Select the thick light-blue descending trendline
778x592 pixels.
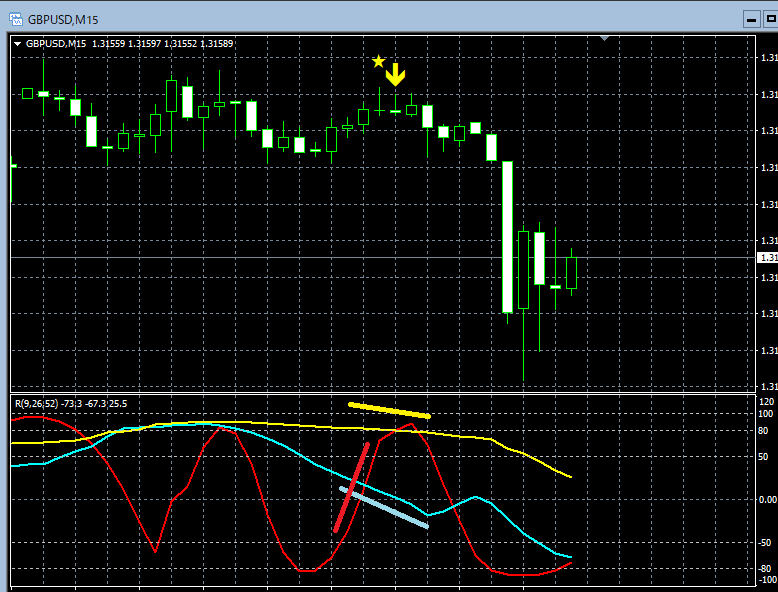(x=384, y=508)
